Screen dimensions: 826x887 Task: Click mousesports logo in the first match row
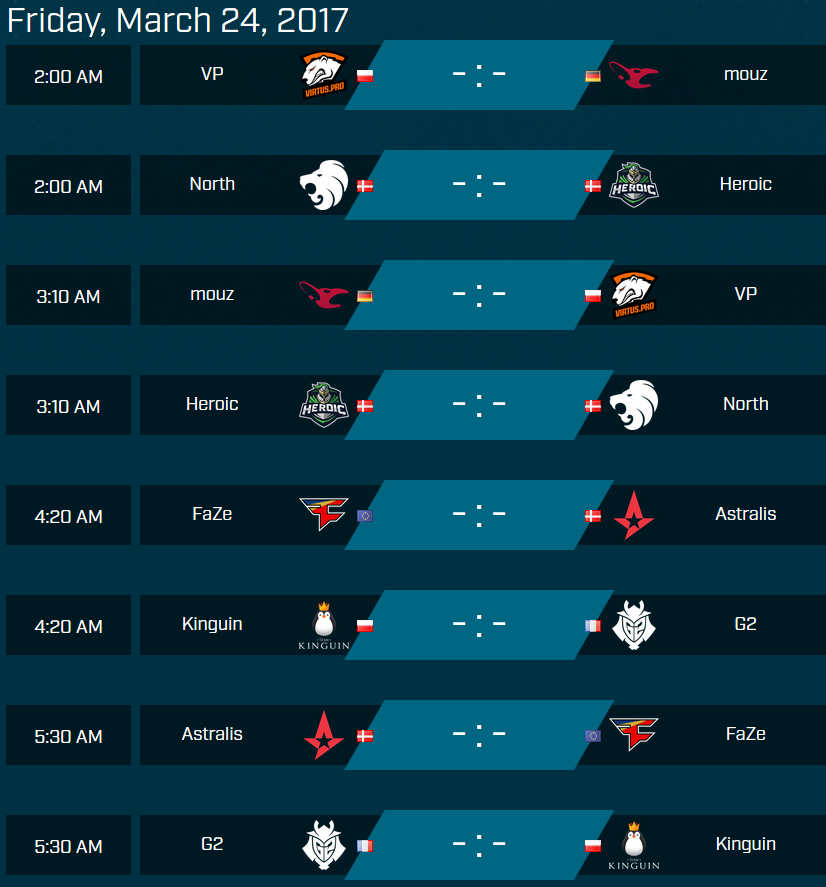point(634,75)
